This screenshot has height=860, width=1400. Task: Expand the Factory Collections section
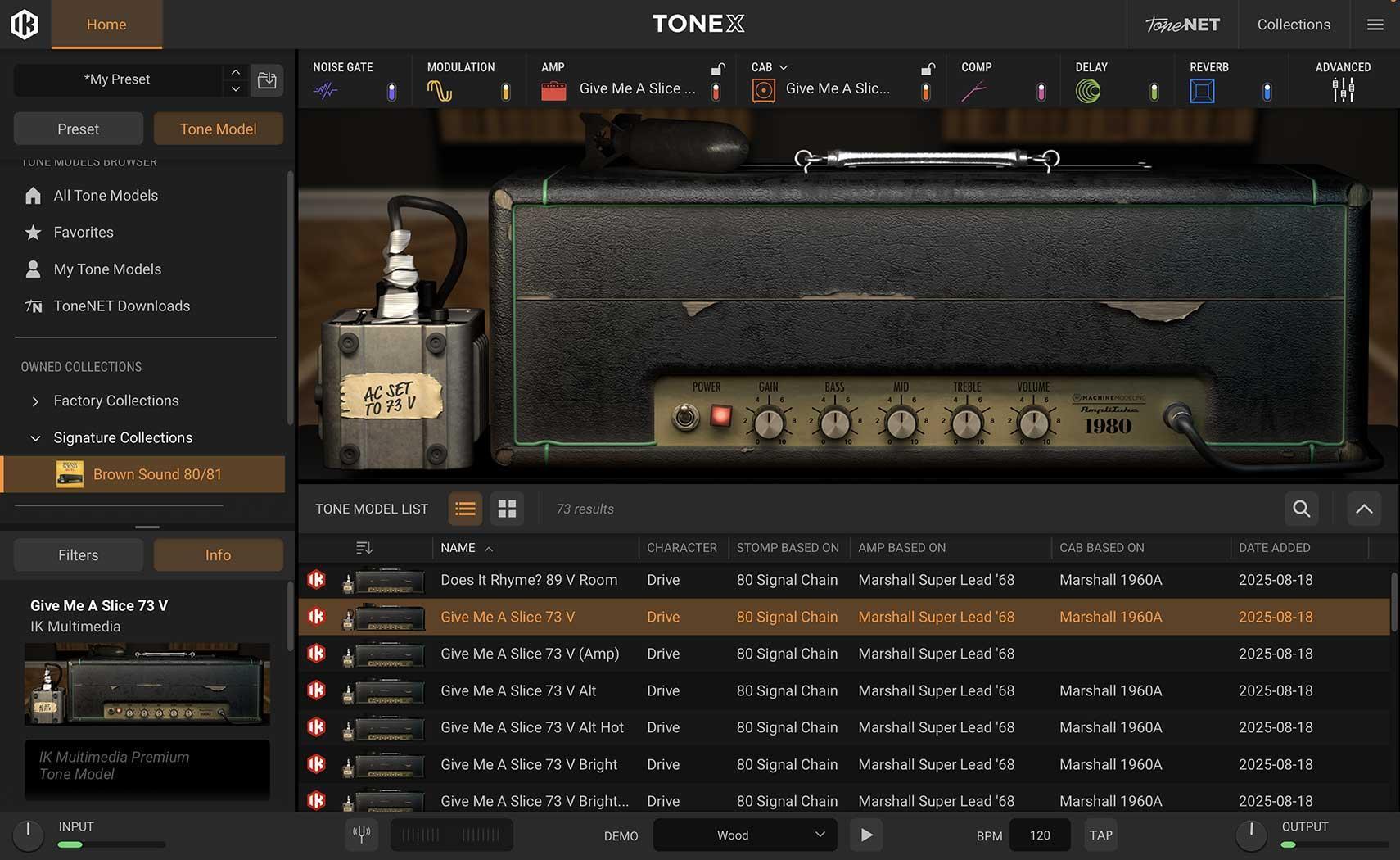pos(34,401)
